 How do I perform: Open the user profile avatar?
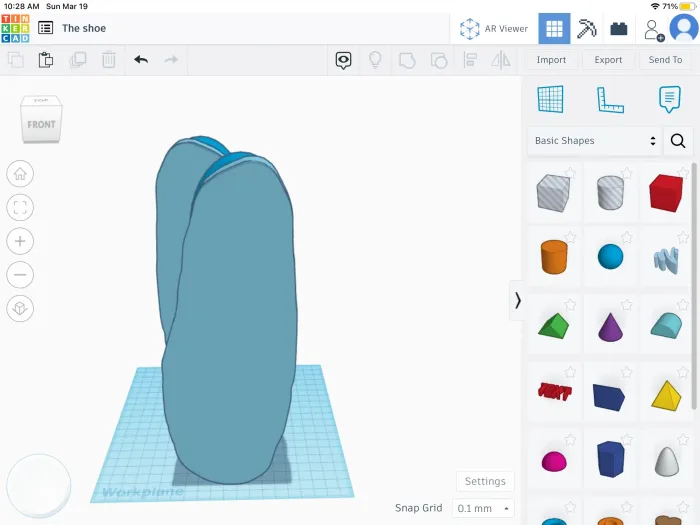[684, 28]
